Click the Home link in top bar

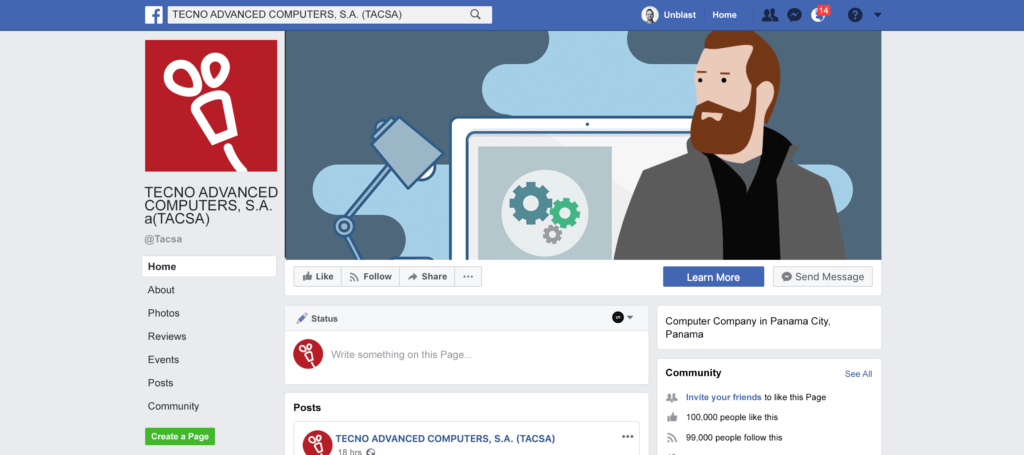[x=724, y=15]
